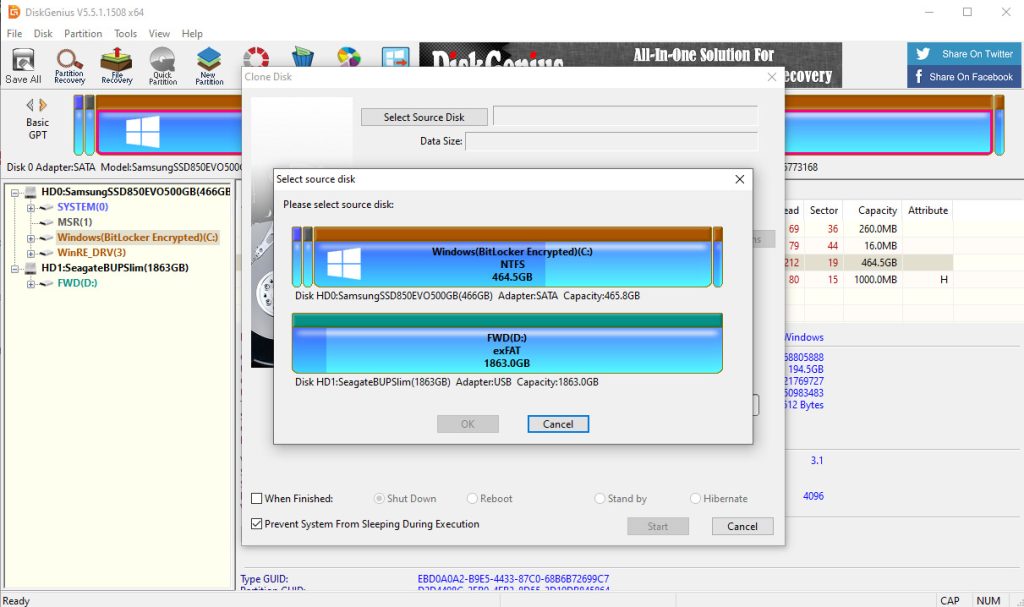This screenshot has height=607, width=1024.
Task: Click the Select Source Disk button
Action: coord(424,117)
